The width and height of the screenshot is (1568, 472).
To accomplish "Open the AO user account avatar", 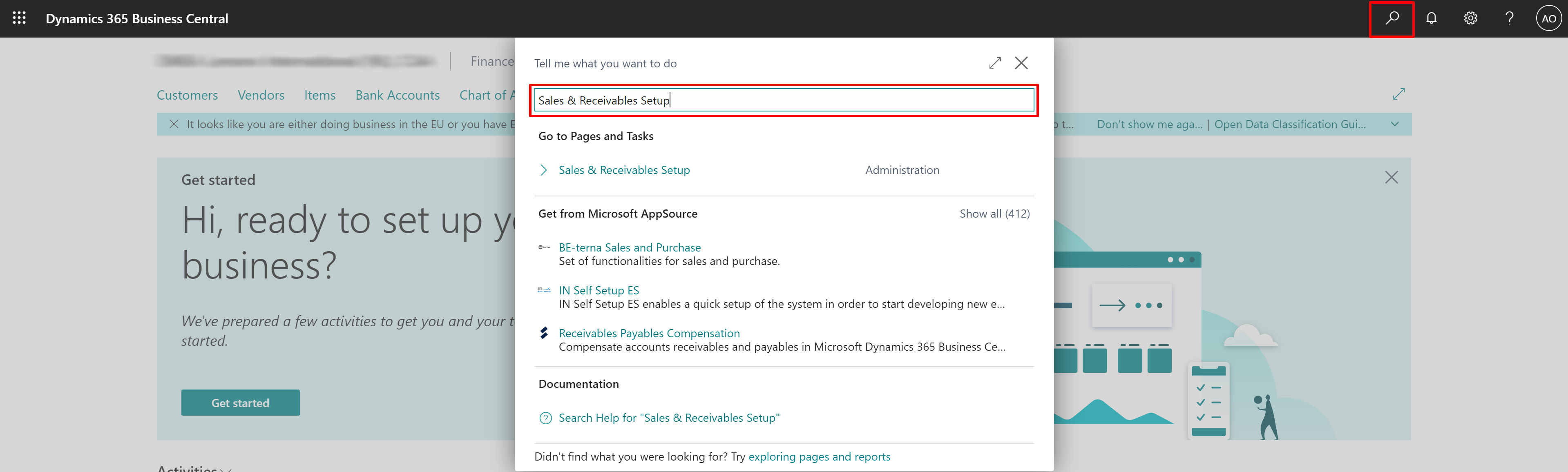I will (1548, 18).
